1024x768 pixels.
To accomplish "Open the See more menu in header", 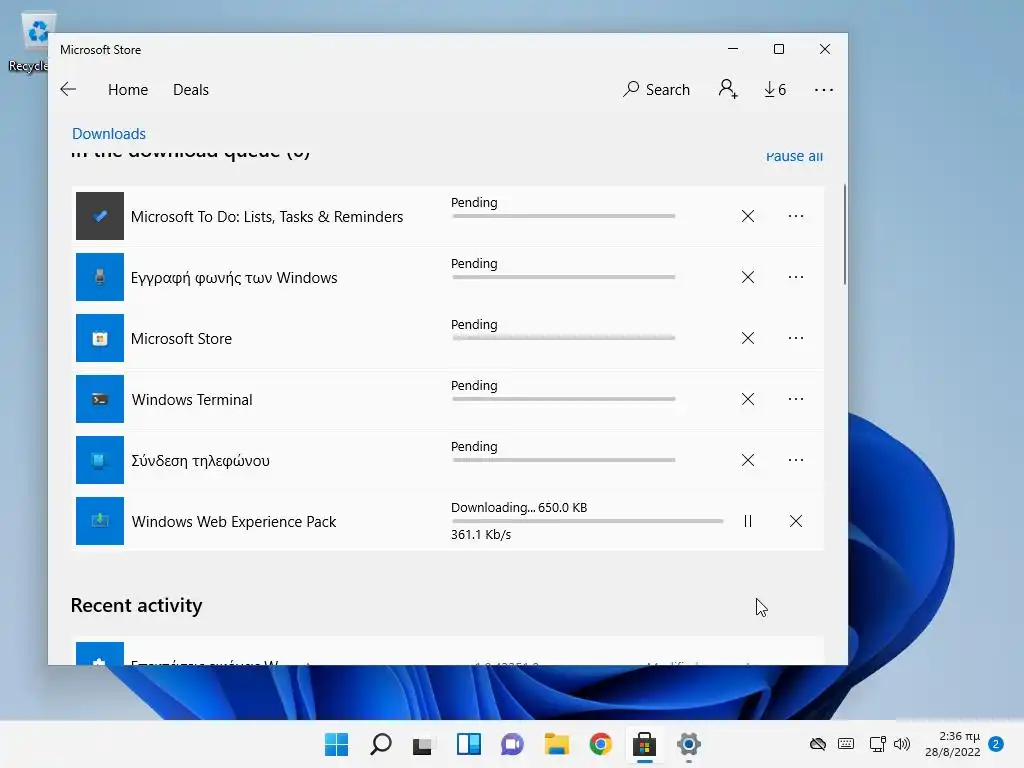I will click(x=824, y=90).
